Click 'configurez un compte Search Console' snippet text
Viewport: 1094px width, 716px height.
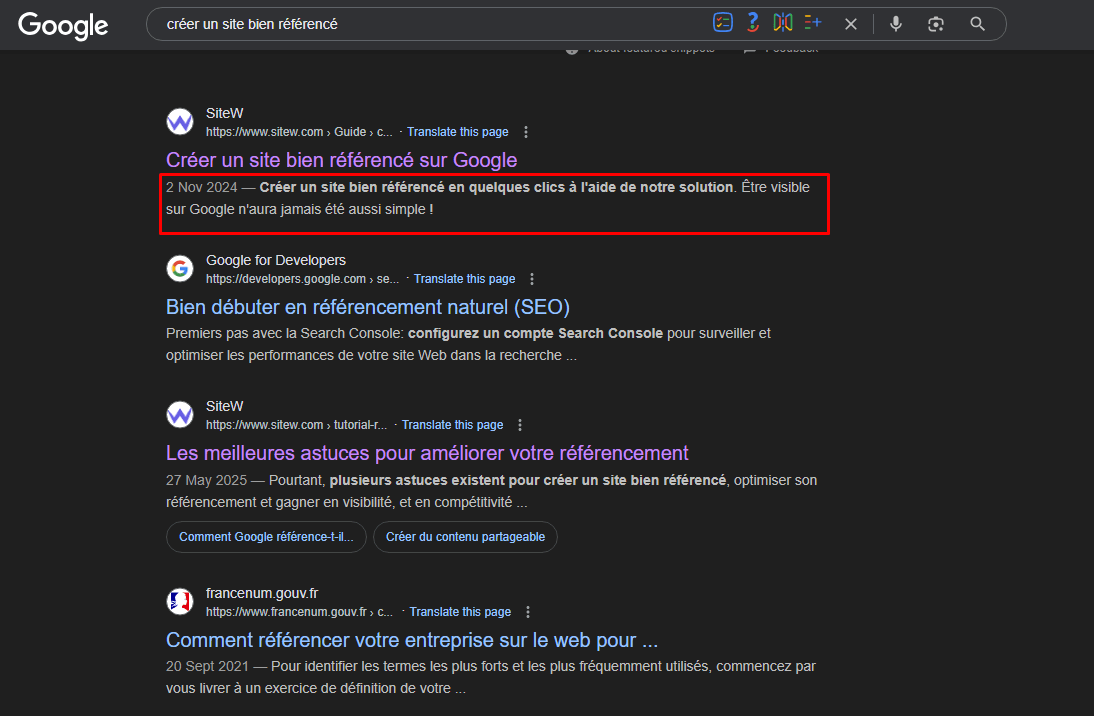535,334
